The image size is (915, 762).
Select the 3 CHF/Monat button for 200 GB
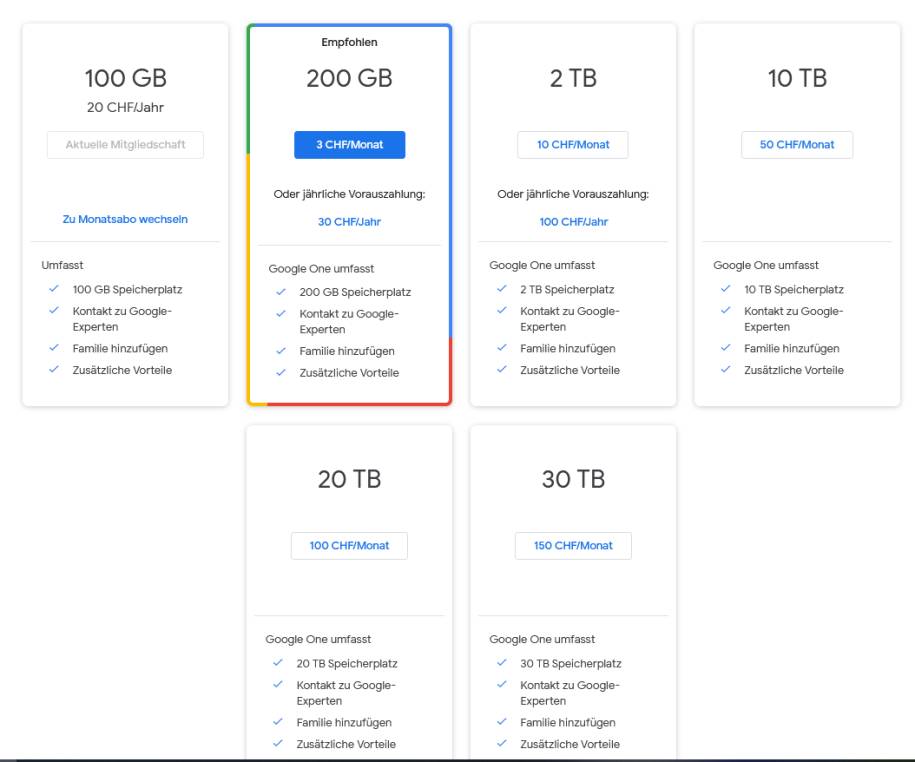tap(350, 145)
